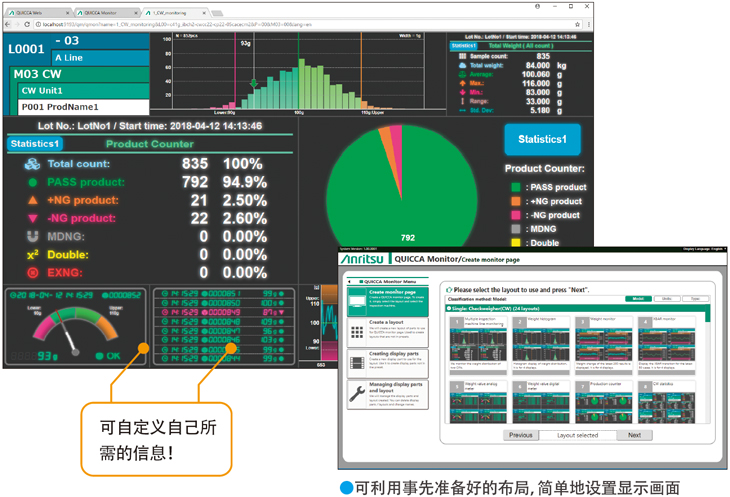Switch to the QUICCA Web browser tab
Viewport: 730px width, 497px height.
[x=37, y=13]
